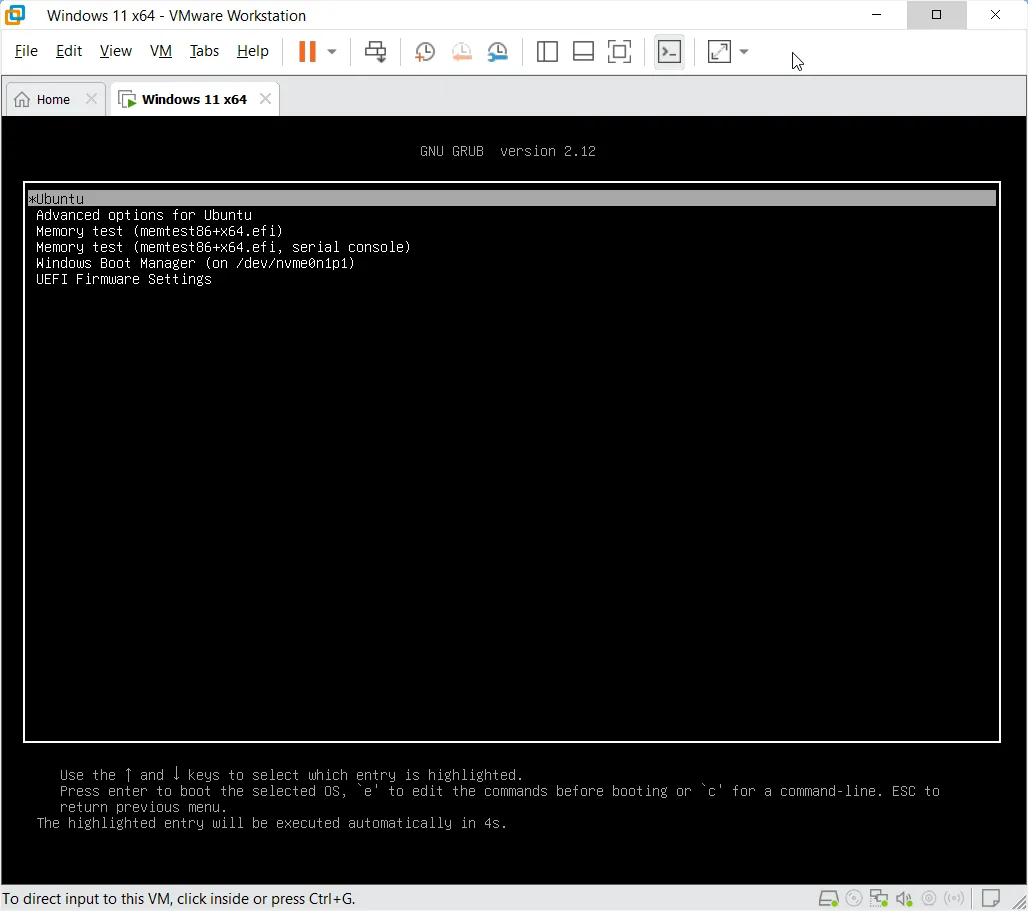This screenshot has width=1028, height=911.
Task: Take a snapshot of this virtual machine
Action: (x=425, y=52)
